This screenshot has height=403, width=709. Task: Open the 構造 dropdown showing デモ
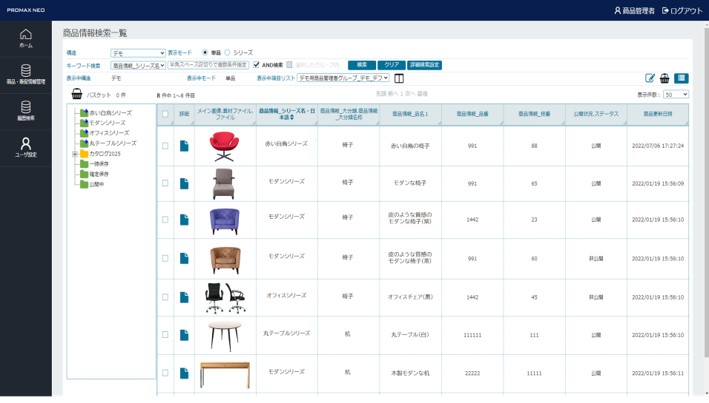[x=138, y=53]
